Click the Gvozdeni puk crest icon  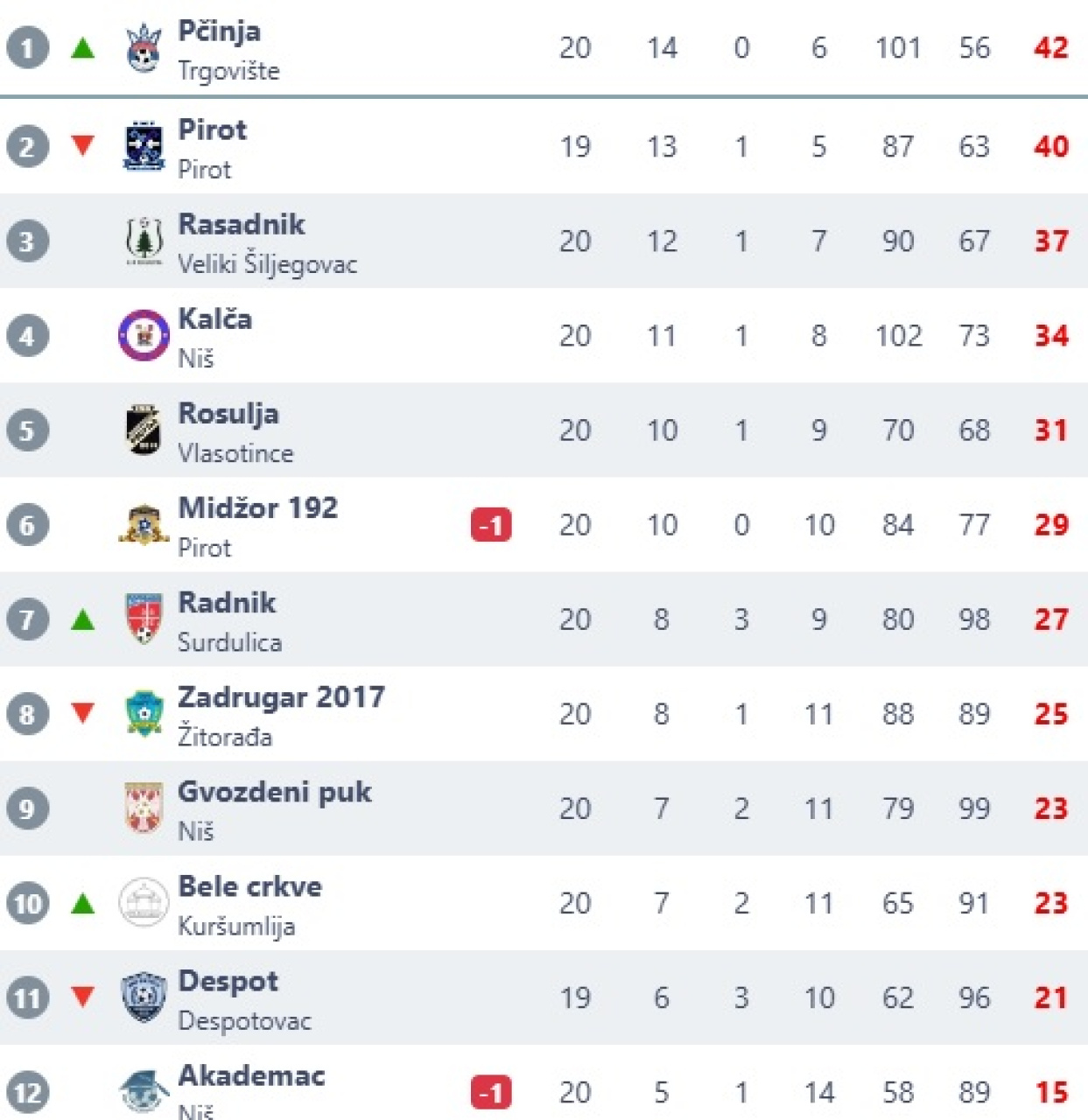coord(144,808)
